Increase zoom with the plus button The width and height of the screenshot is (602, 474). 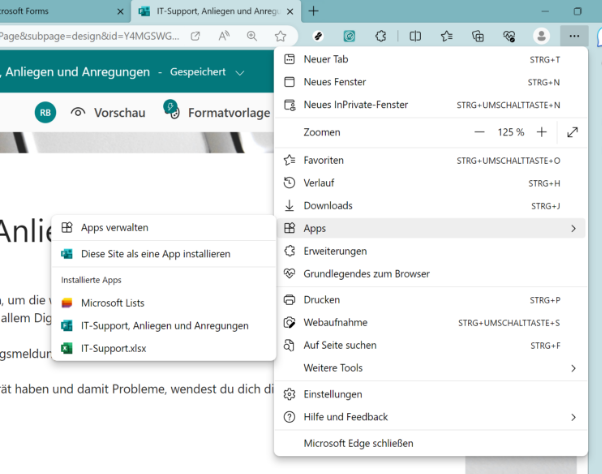tap(541, 132)
